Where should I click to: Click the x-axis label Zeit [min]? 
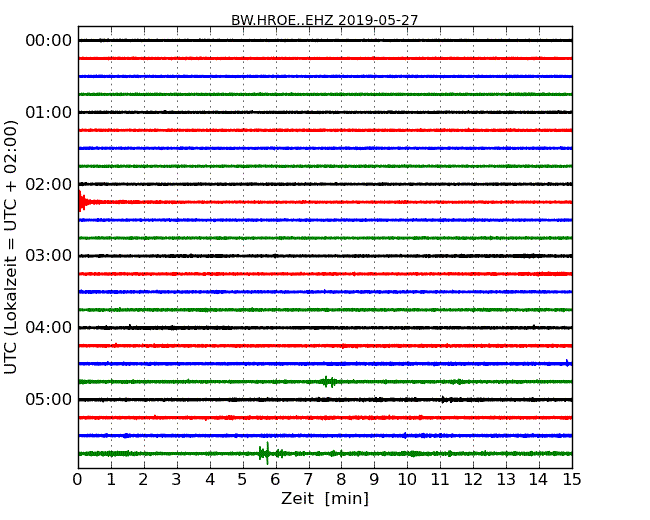click(x=325, y=498)
